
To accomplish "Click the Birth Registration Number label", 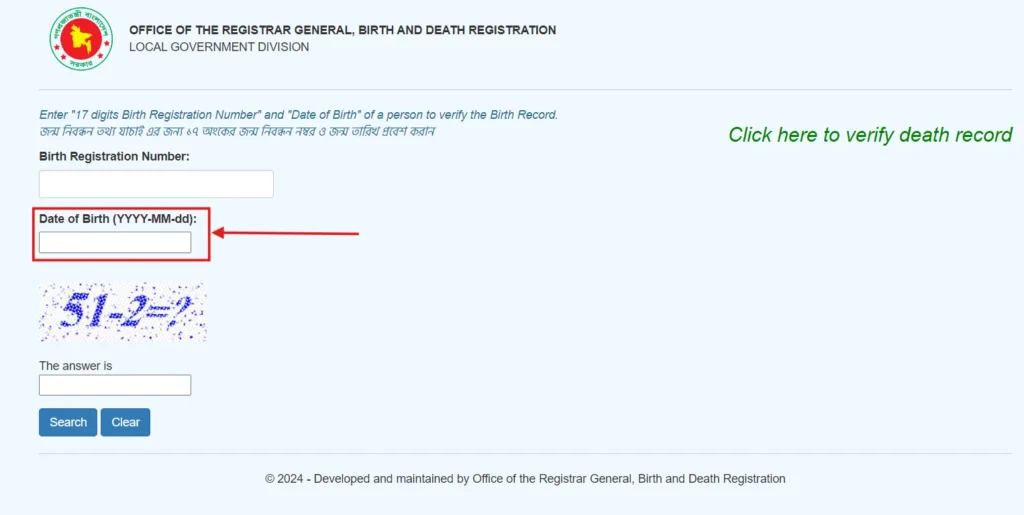I will click(x=114, y=156).
